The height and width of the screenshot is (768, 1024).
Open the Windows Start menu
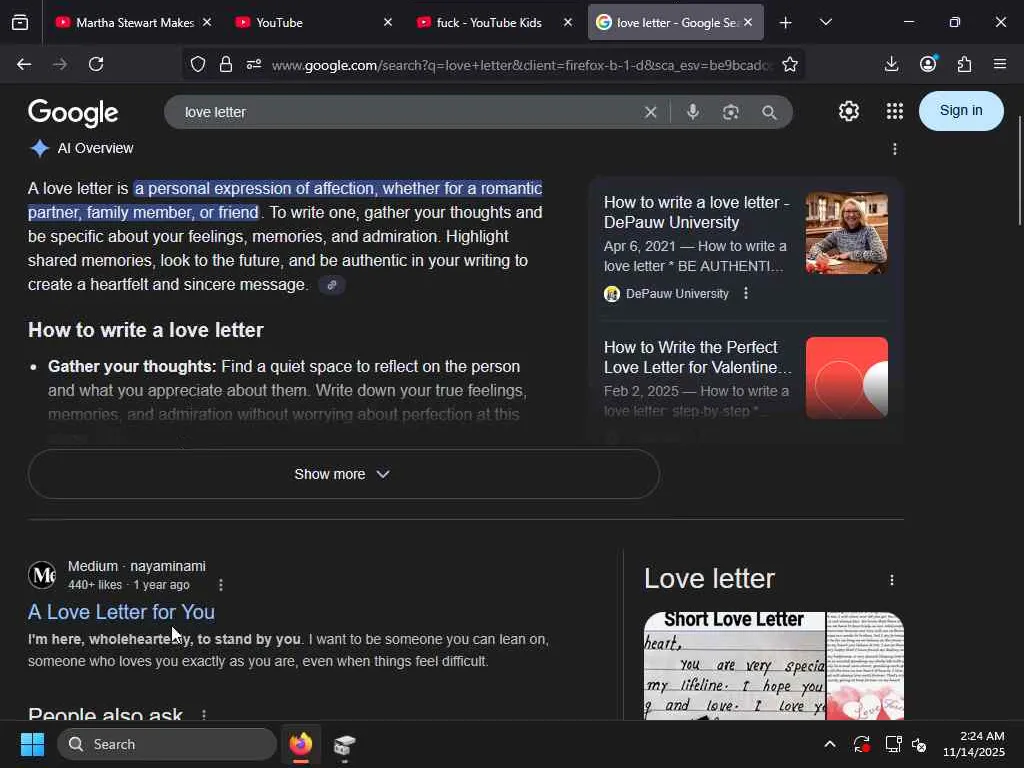[x=32, y=744]
